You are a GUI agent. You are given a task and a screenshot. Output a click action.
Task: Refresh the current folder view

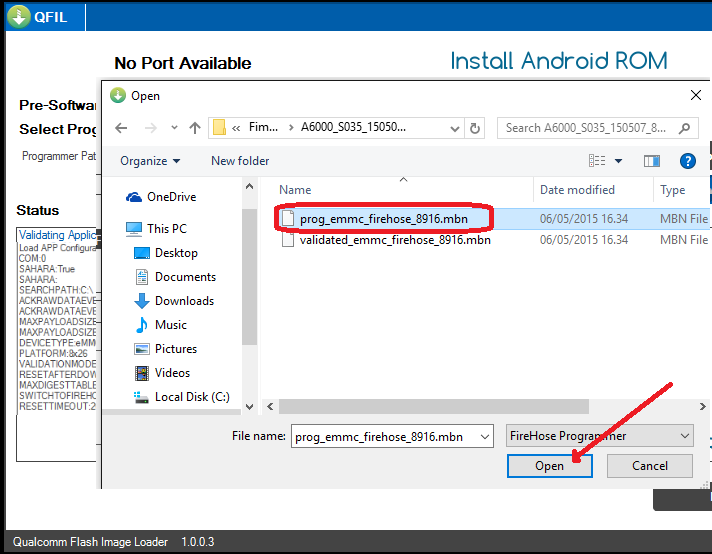475,129
